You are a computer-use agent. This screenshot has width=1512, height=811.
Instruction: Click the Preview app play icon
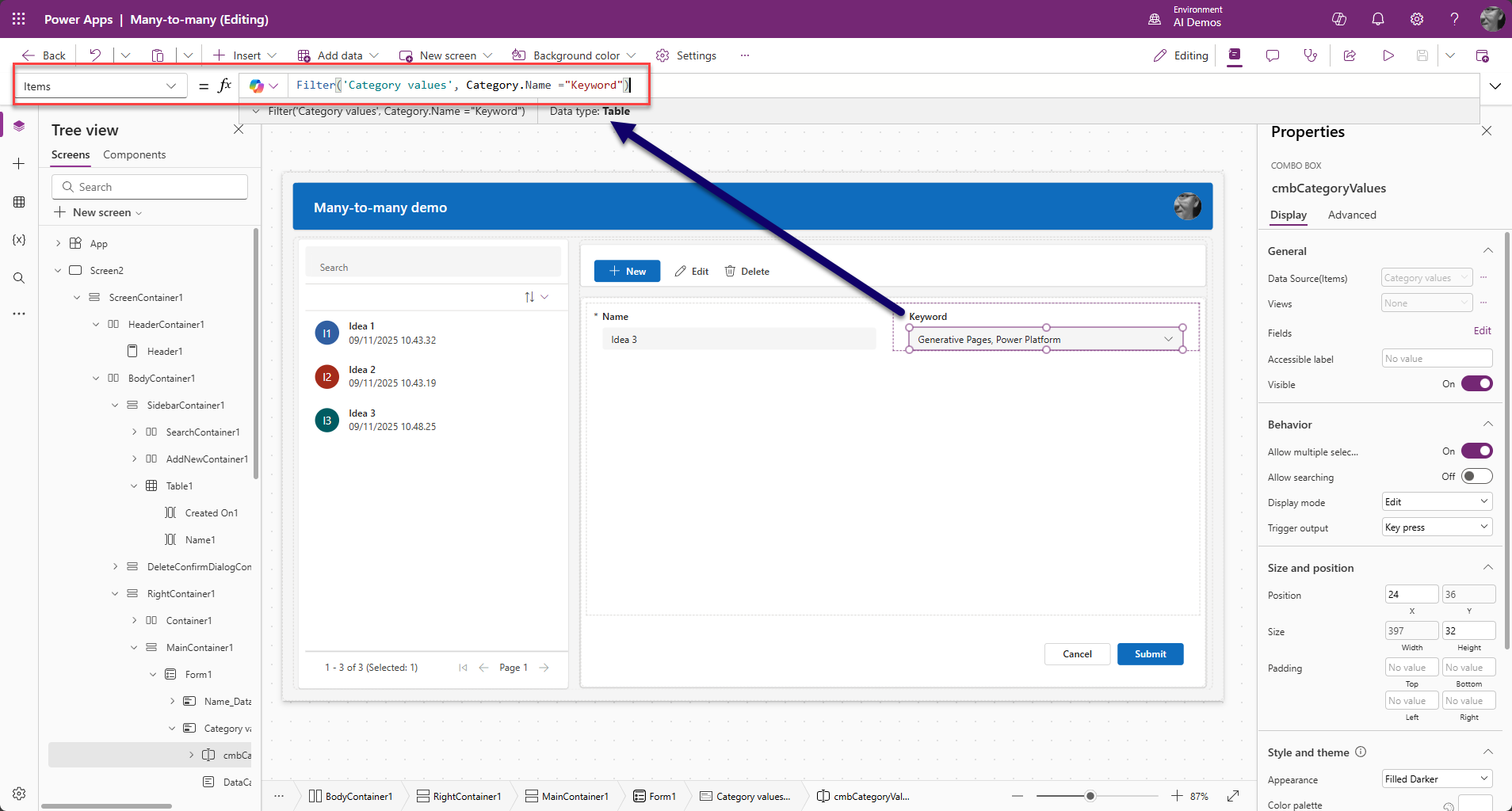click(1388, 55)
